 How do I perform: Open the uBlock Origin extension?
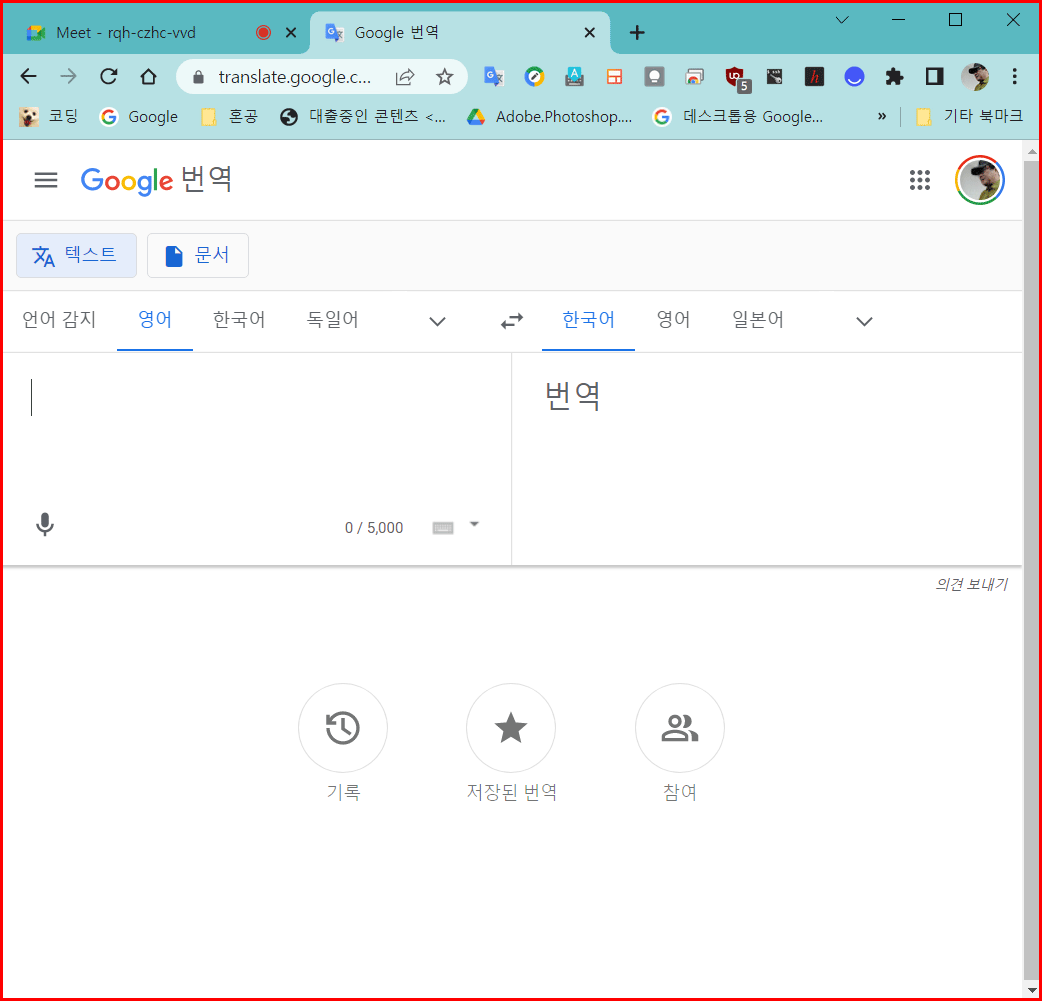point(736,78)
